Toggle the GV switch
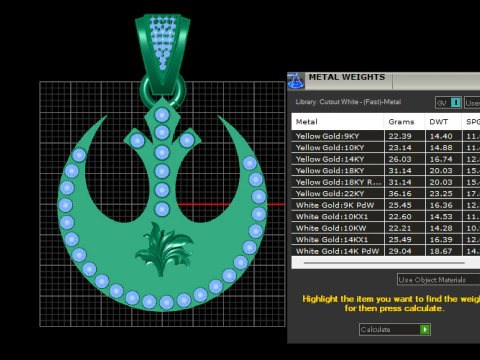The height and width of the screenshot is (360, 480). (x=449, y=103)
